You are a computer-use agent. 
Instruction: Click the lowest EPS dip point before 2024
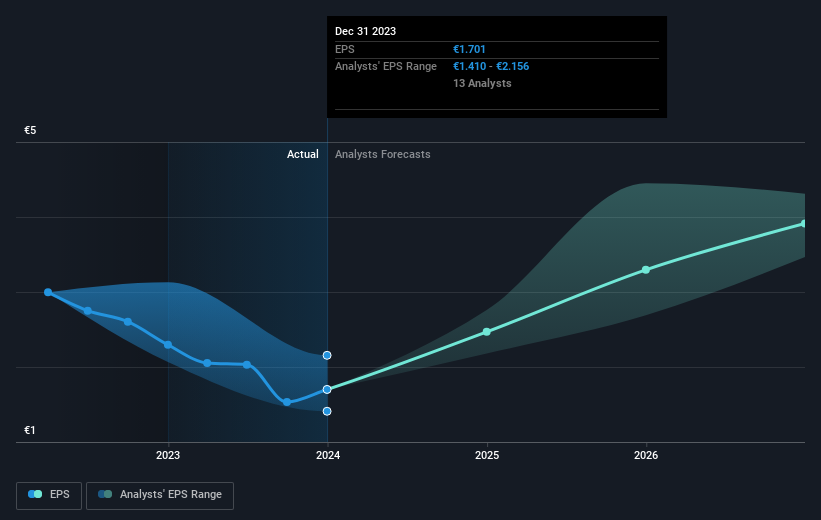point(286,402)
